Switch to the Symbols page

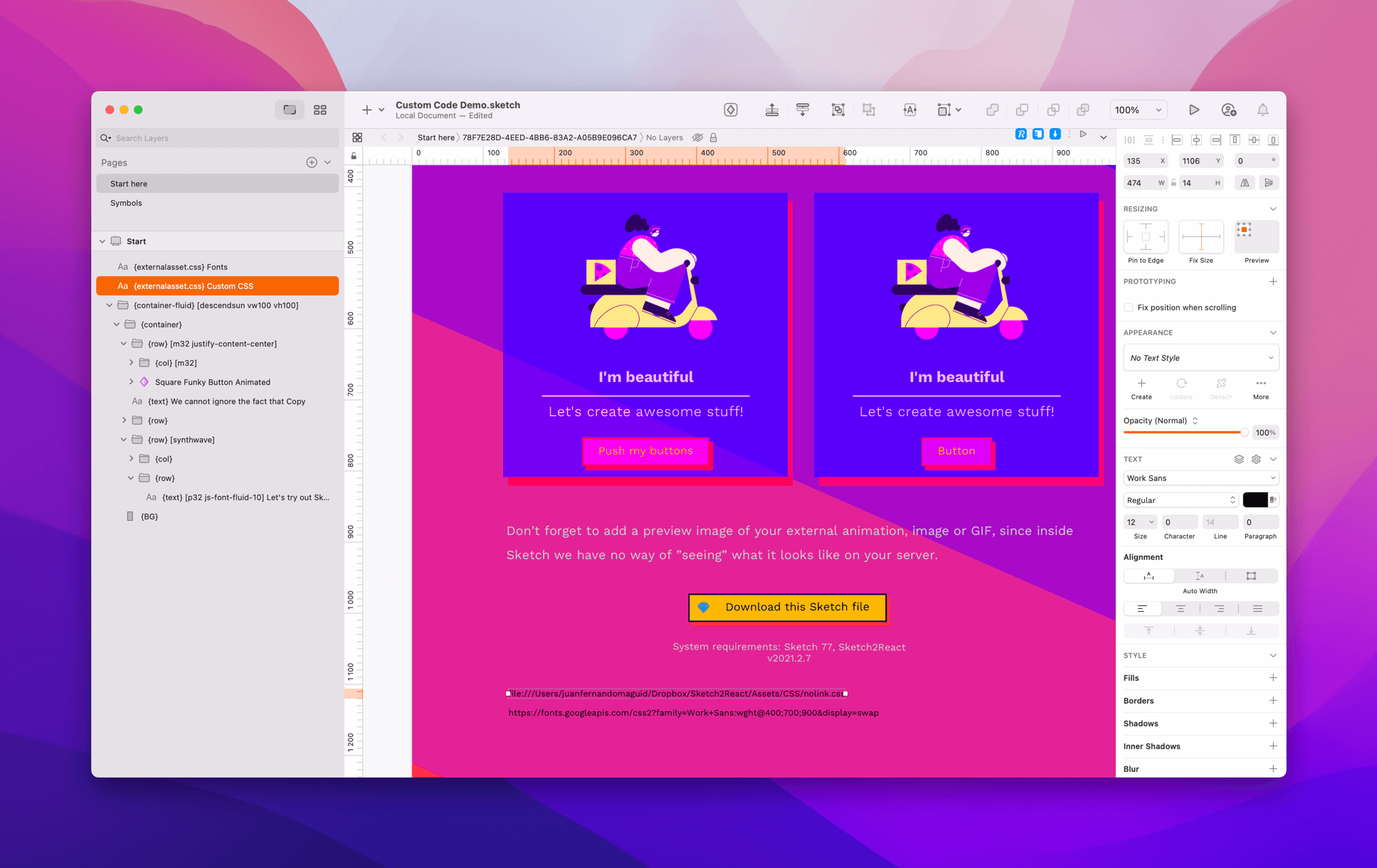point(125,203)
